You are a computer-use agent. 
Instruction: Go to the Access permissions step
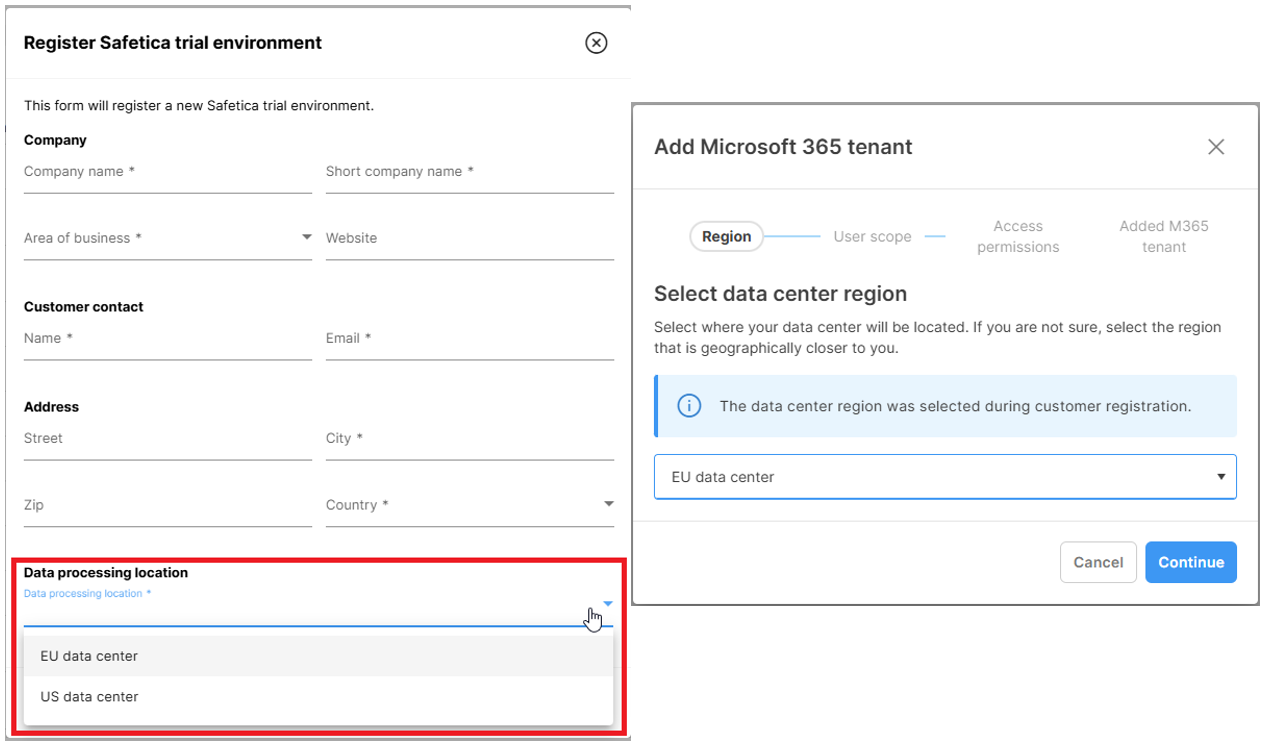pyautogui.click(x=1017, y=236)
